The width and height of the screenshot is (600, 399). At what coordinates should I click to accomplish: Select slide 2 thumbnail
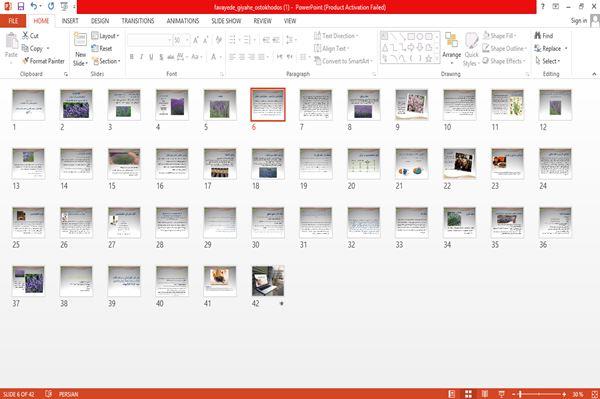[76, 105]
